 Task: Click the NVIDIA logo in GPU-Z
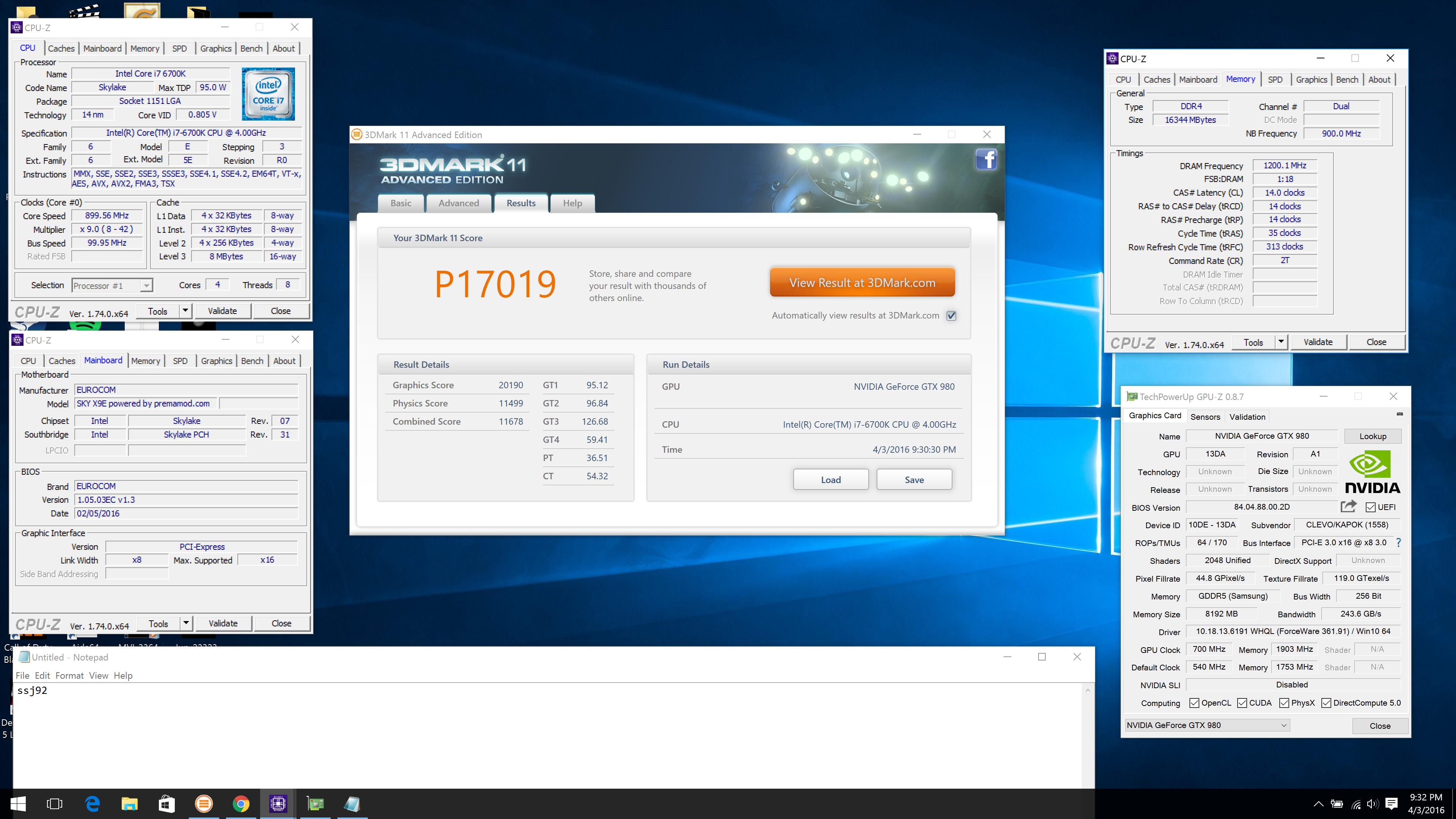tap(1372, 472)
